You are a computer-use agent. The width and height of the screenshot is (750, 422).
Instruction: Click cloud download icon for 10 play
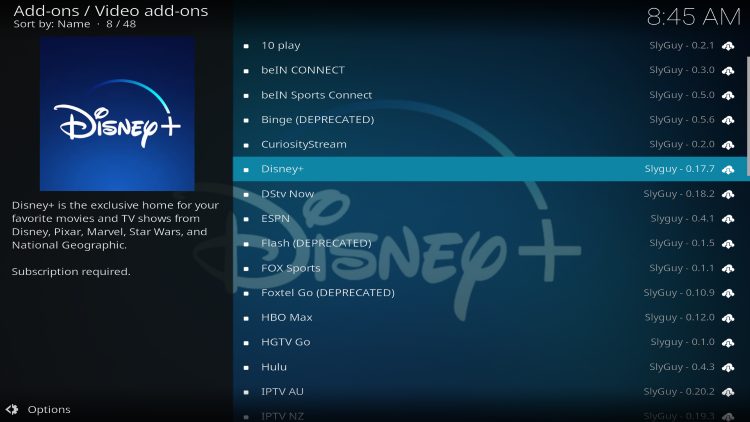pyautogui.click(x=728, y=46)
